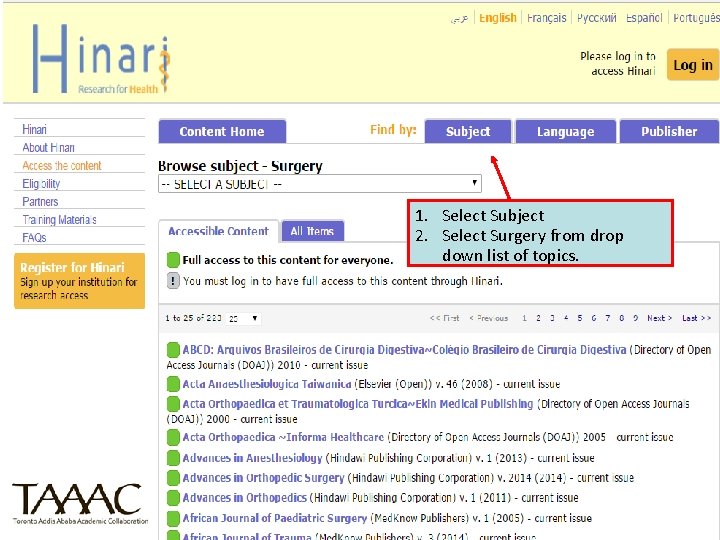Switch to the All Items tab
Viewport: 720px width, 540px height.
(x=312, y=231)
